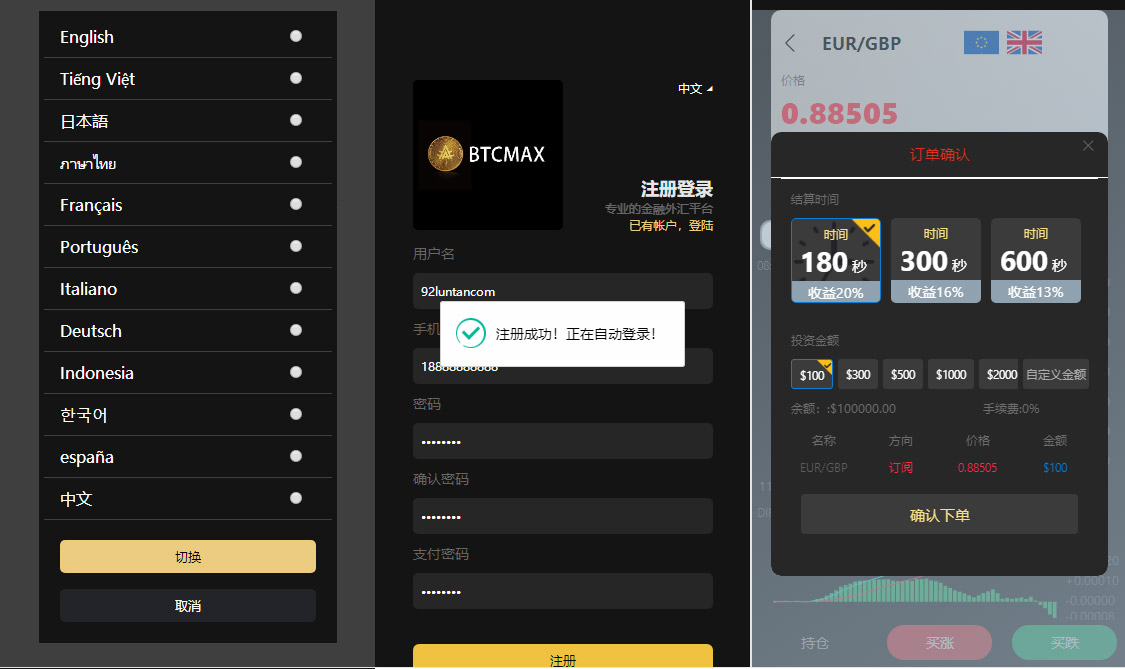
Task: Click the 订阅 direction value in order table
Action: [x=900, y=467]
